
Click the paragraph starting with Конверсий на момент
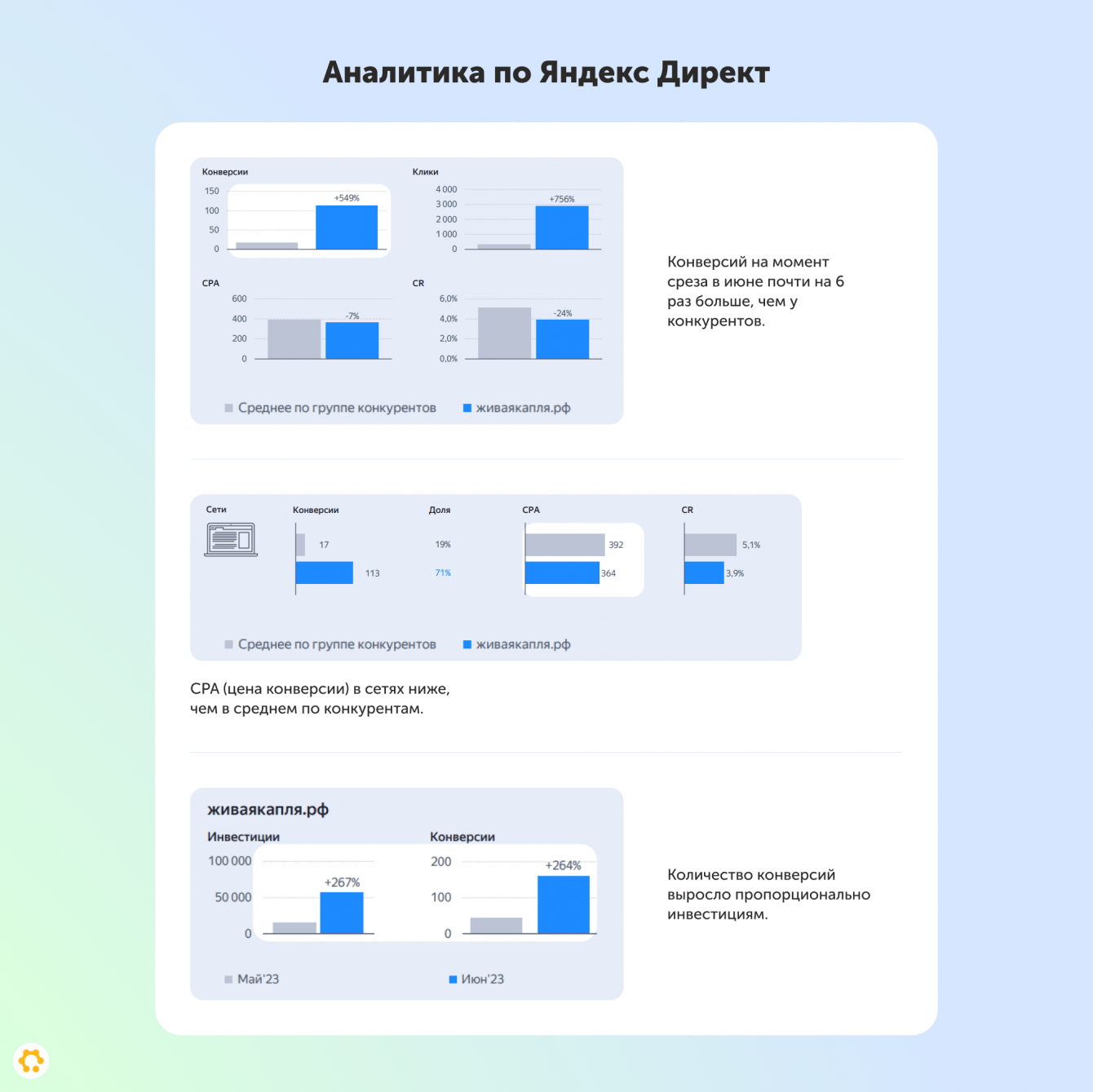756,291
